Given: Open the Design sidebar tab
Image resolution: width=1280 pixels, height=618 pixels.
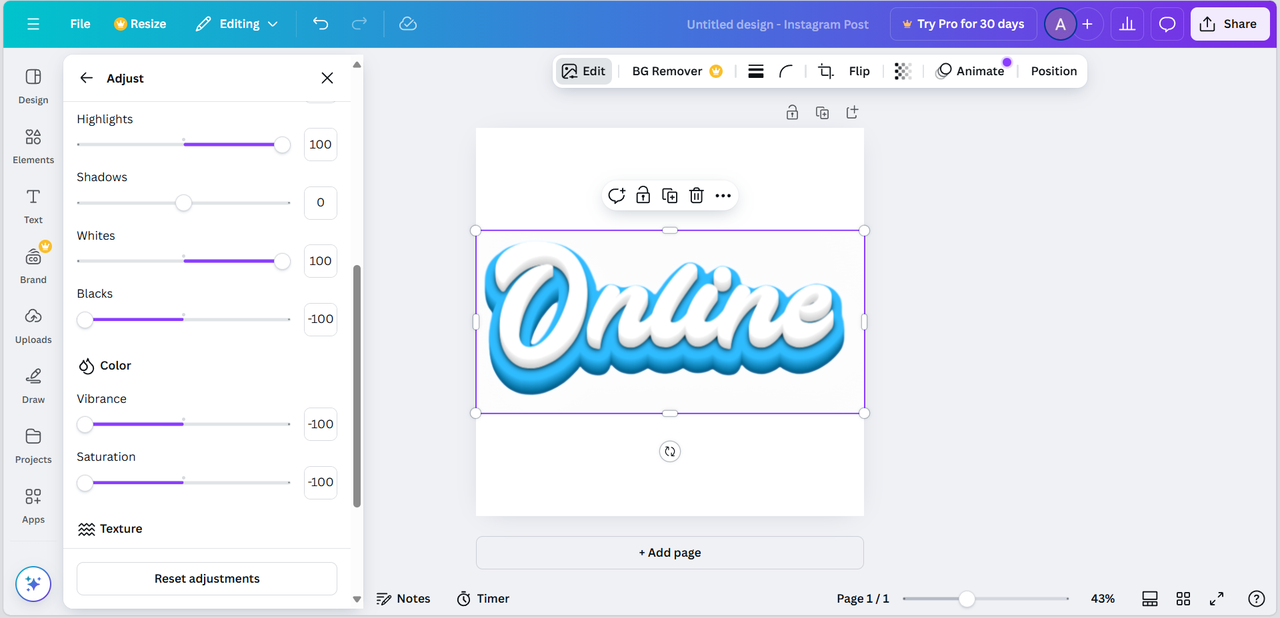Looking at the screenshot, I should [33, 86].
